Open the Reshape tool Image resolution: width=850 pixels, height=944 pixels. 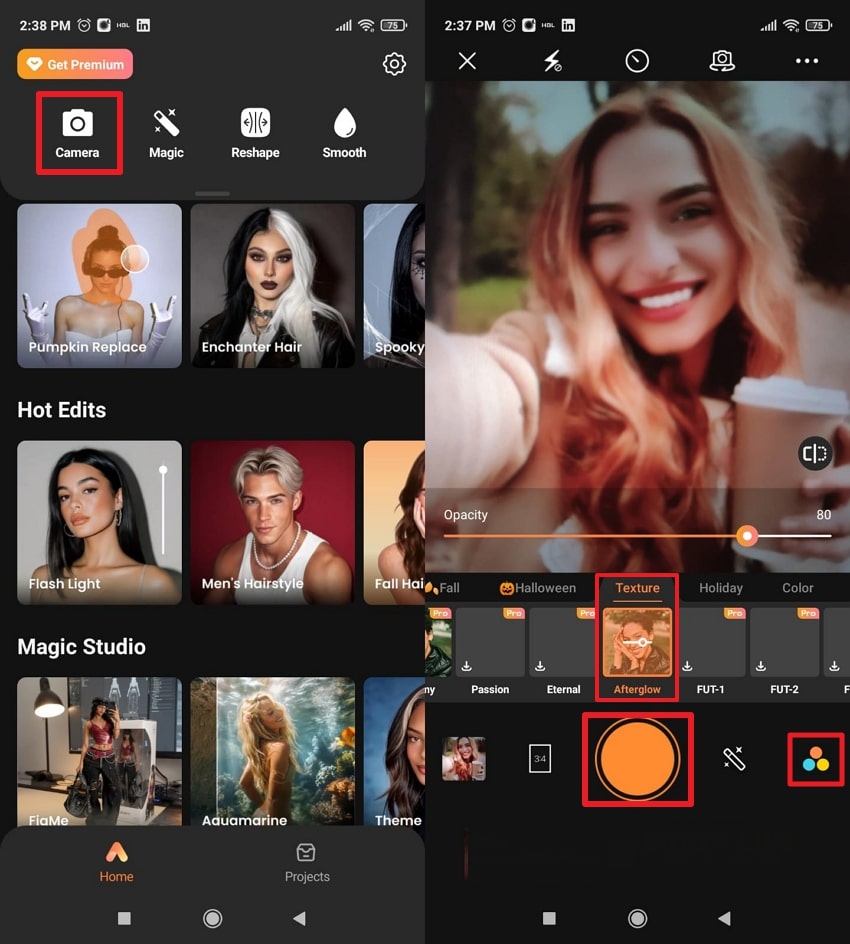(255, 134)
